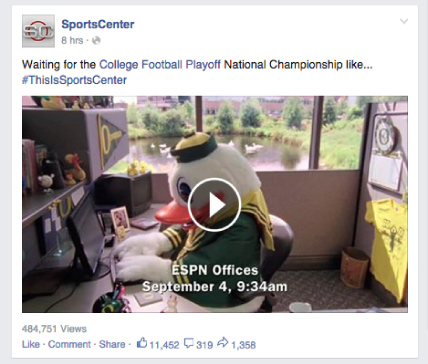Open the 8 hrs timestamp link
This screenshot has height=364, width=428.
coord(72,41)
